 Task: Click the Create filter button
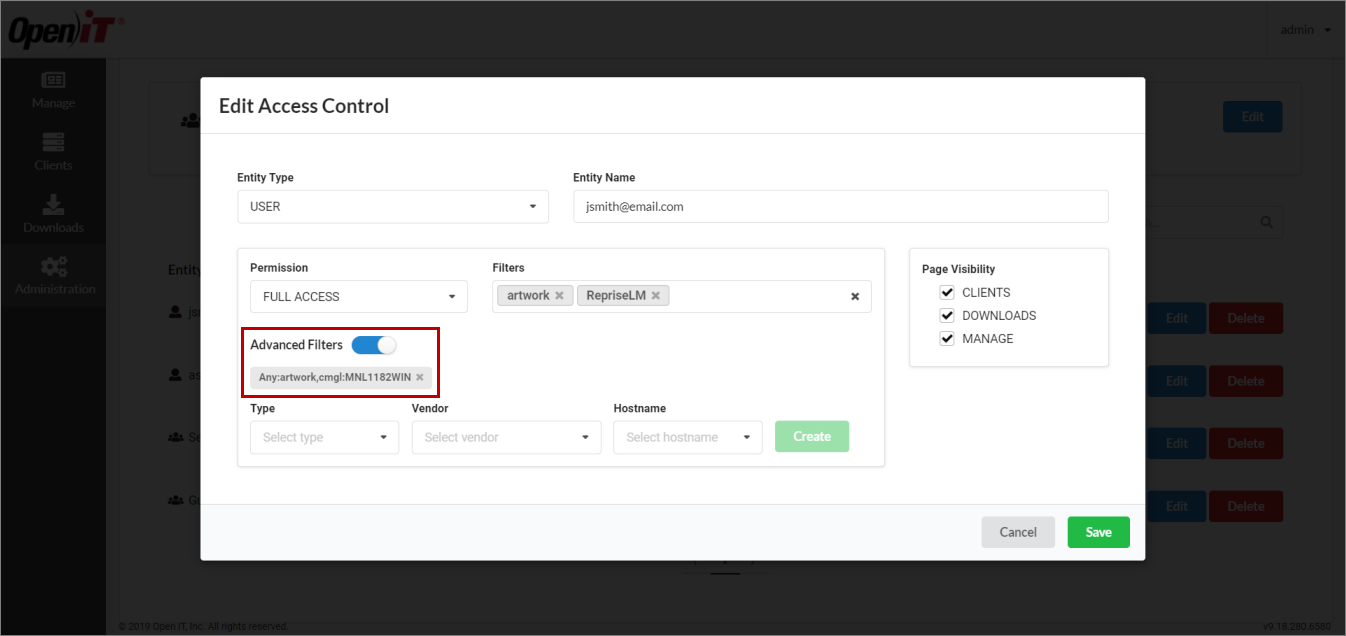(x=812, y=437)
